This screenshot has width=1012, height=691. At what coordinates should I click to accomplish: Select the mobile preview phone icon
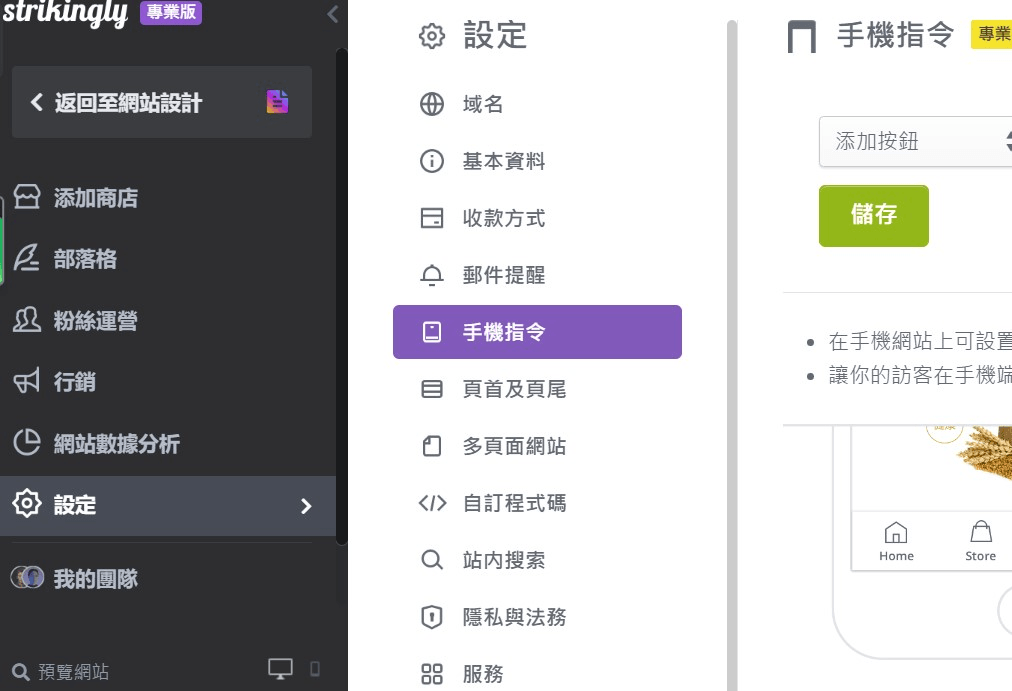[316, 669]
